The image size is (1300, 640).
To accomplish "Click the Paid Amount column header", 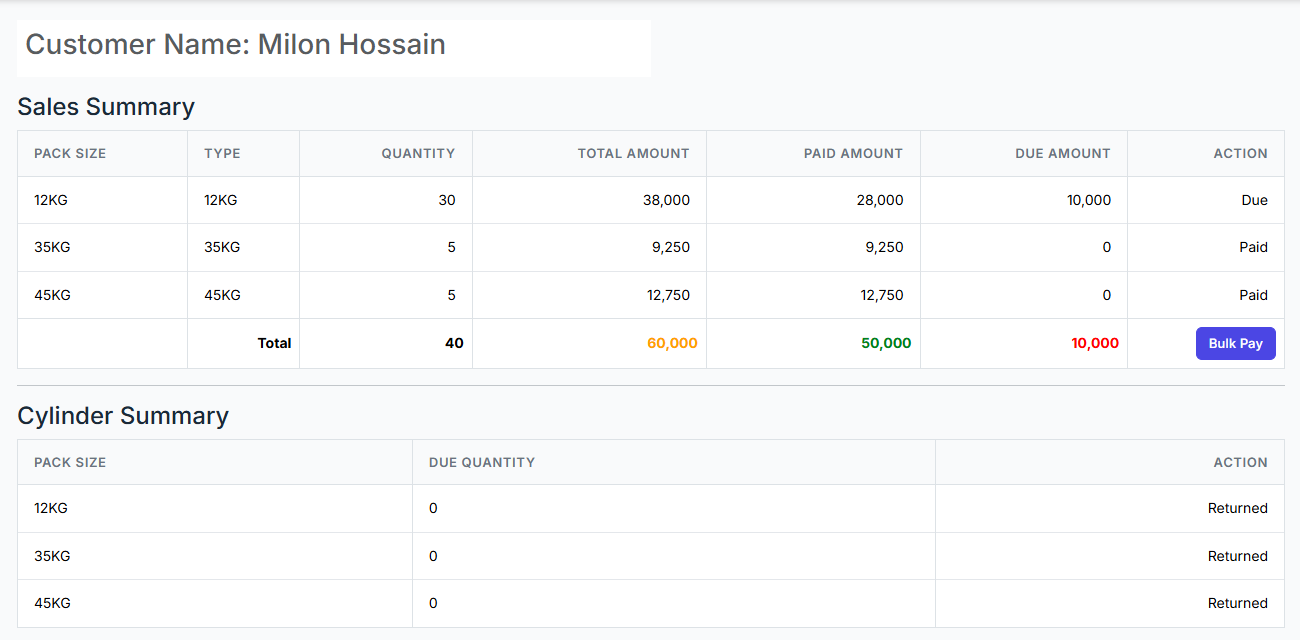I will coord(853,153).
